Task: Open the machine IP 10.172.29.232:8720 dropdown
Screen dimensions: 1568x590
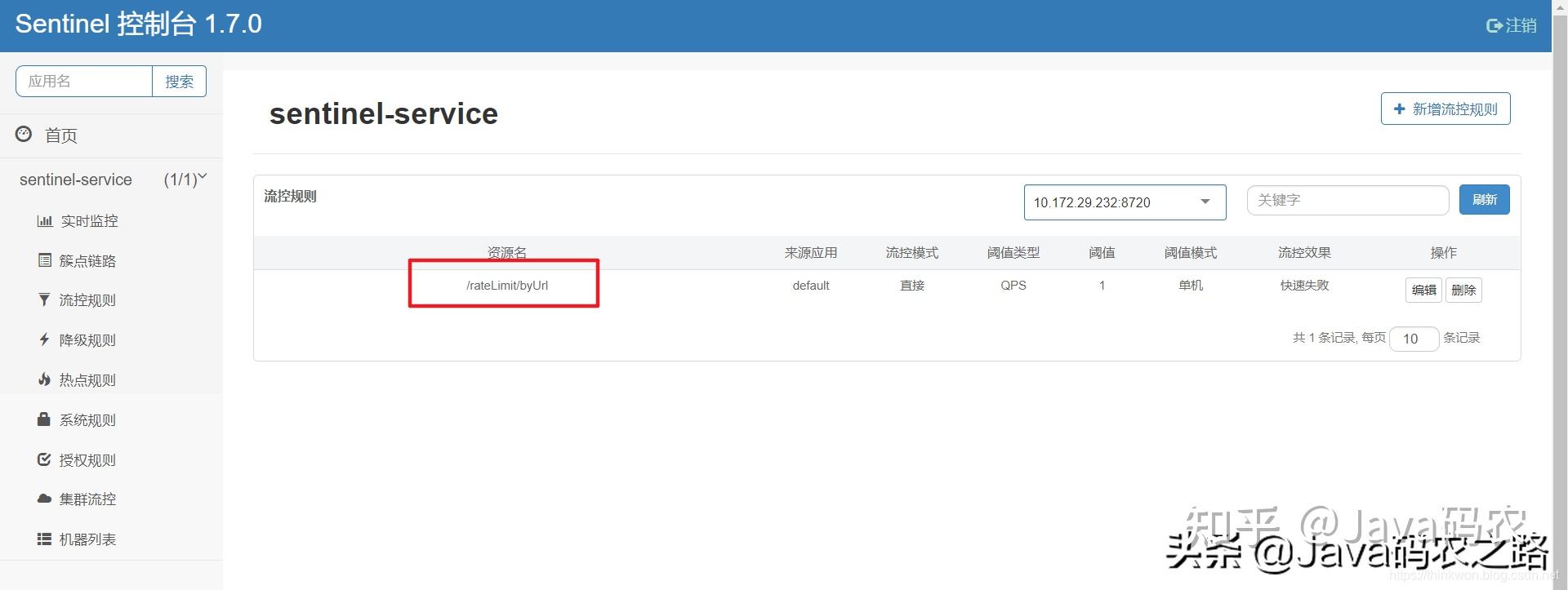Action: pos(1125,202)
